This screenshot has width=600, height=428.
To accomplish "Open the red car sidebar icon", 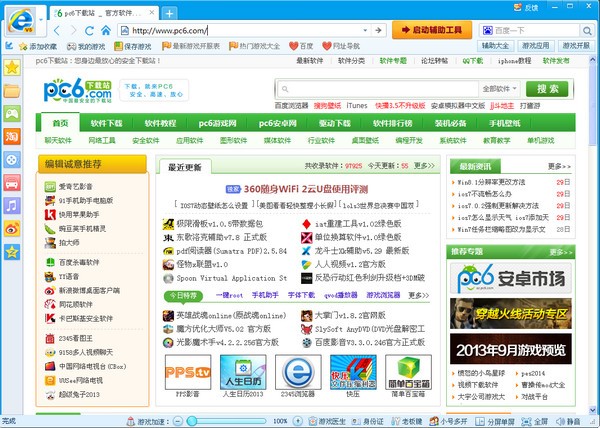I will 12,183.
